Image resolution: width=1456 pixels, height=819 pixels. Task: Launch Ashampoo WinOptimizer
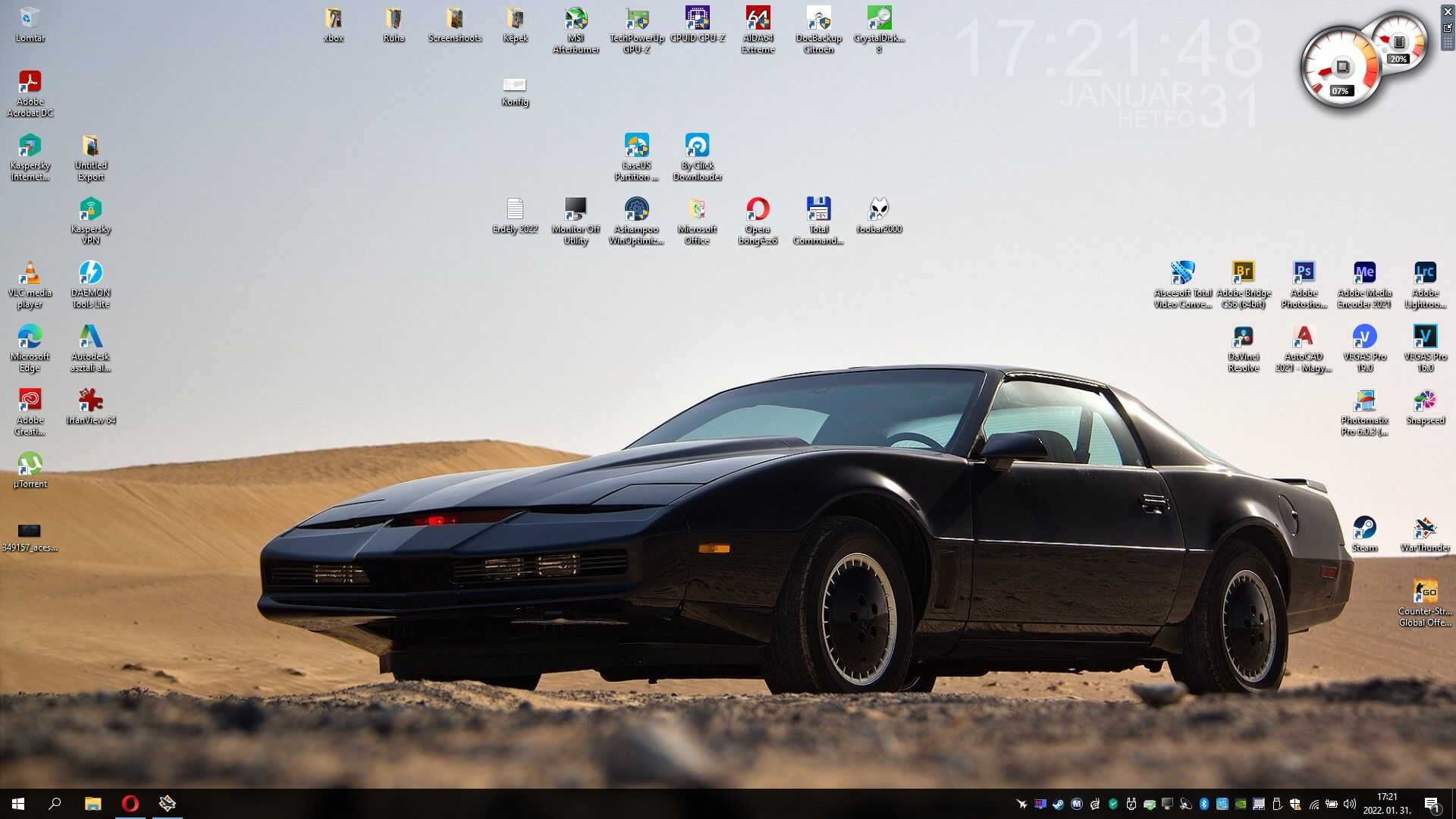tap(636, 221)
